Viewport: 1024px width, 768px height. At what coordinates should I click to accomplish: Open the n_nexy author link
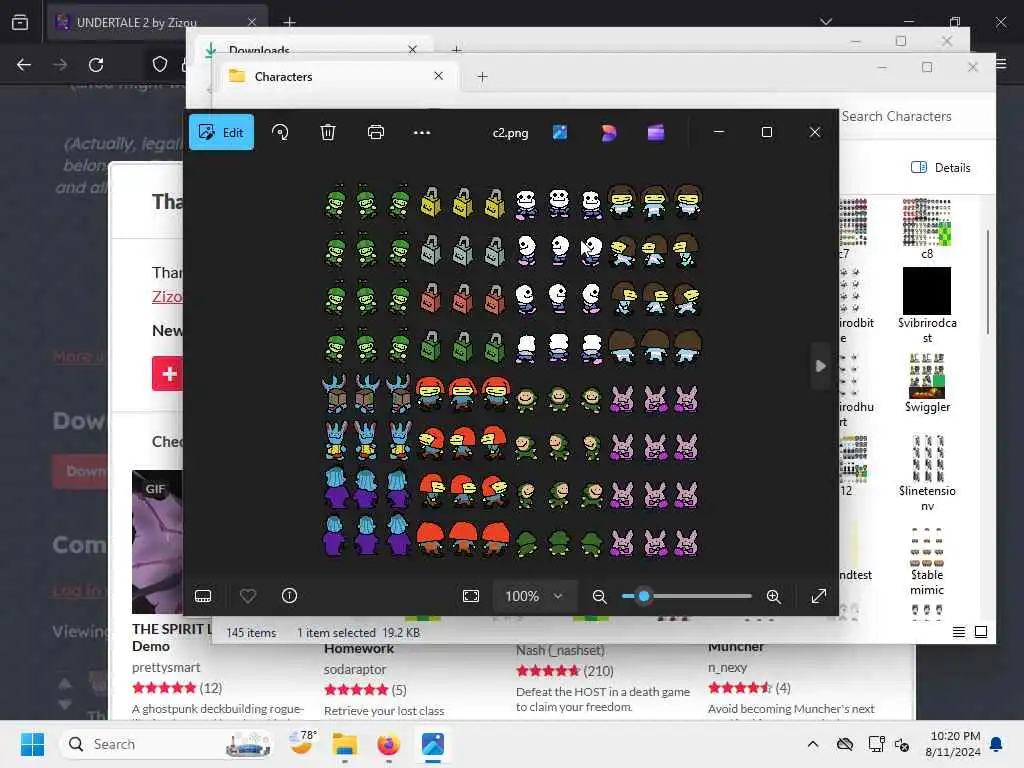click(x=728, y=667)
